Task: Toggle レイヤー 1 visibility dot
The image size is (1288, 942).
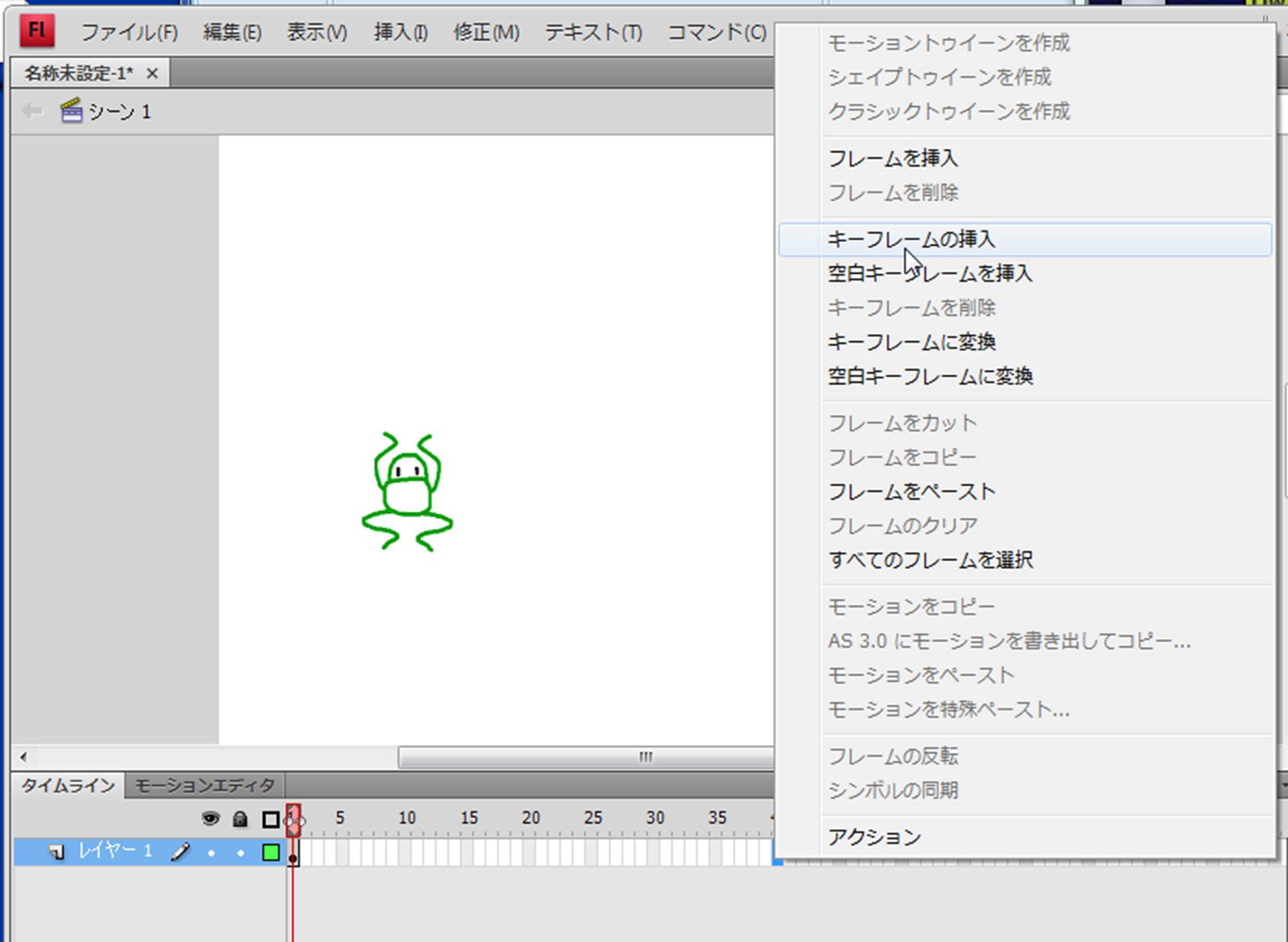Action: coord(211,853)
